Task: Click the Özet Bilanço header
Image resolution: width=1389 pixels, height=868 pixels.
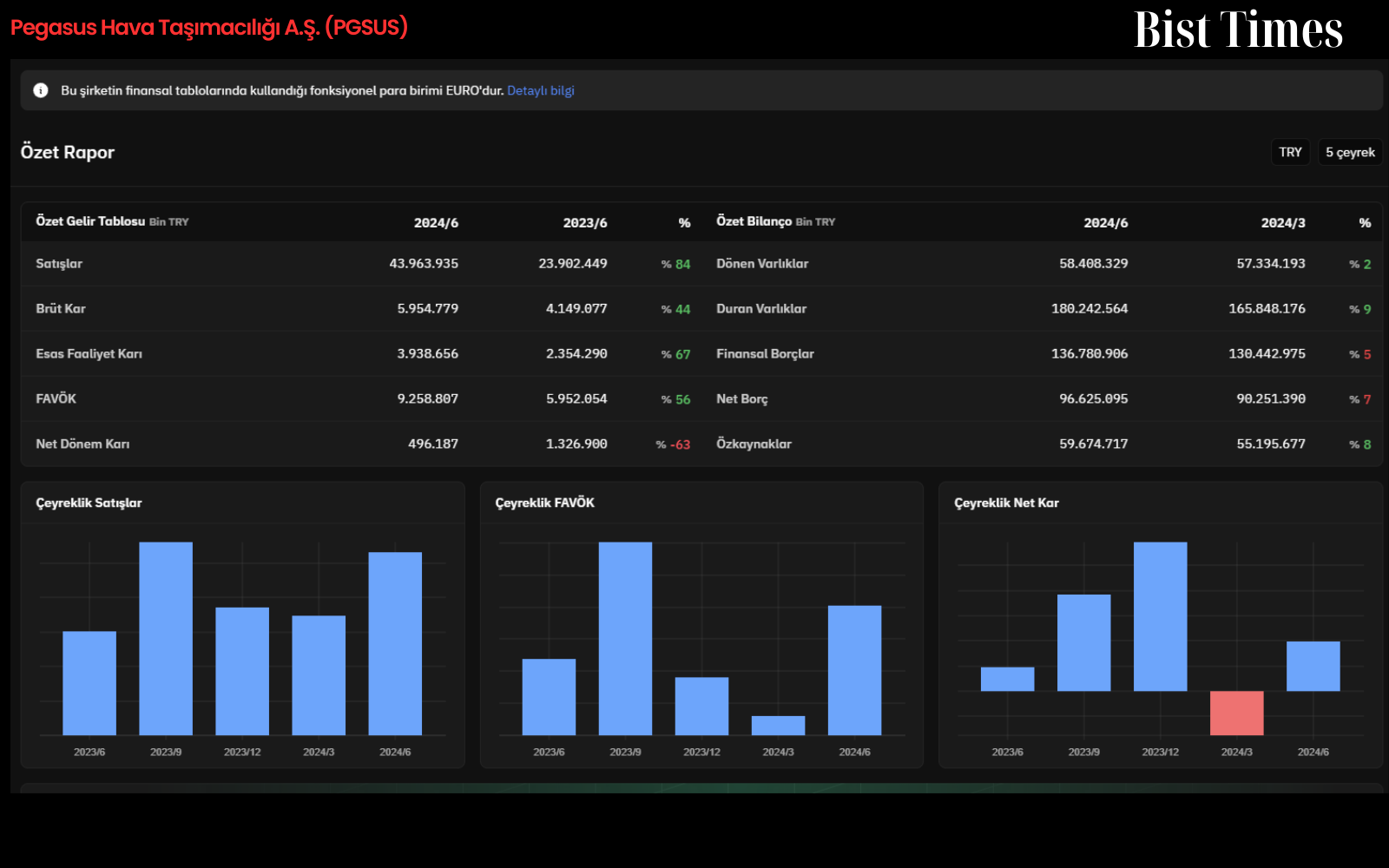Action: coord(754,221)
